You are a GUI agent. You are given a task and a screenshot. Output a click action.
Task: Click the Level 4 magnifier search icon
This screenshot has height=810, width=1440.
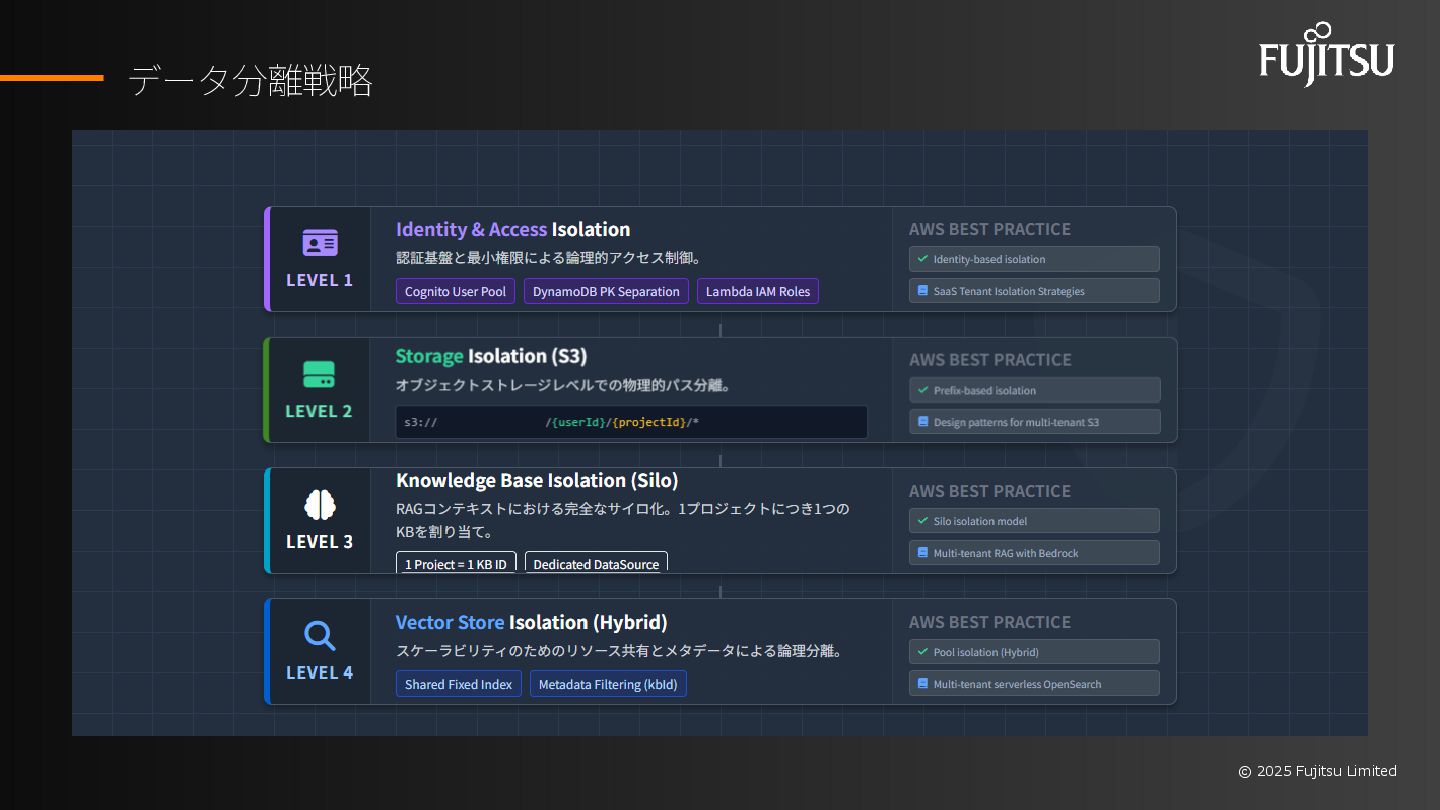point(320,636)
